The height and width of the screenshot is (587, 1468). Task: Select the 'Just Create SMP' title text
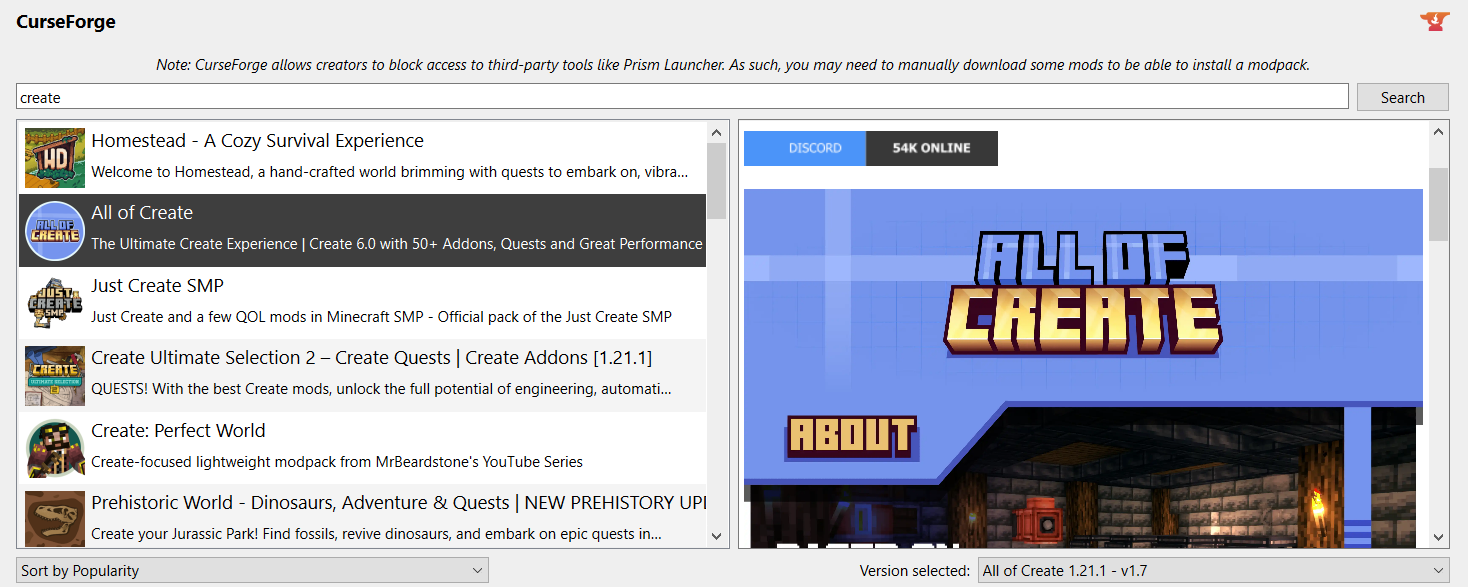tap(157, 286)
